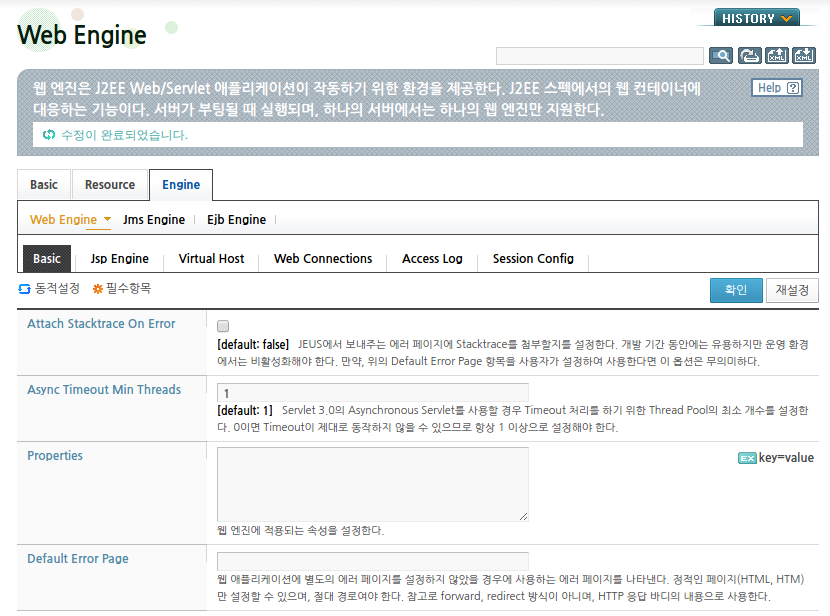Image resolution: width=830 pixels, height=616 pixels.
Task: Select the dark Basic sub-tab
Action: pyautogui.click(x=47, y=259)
